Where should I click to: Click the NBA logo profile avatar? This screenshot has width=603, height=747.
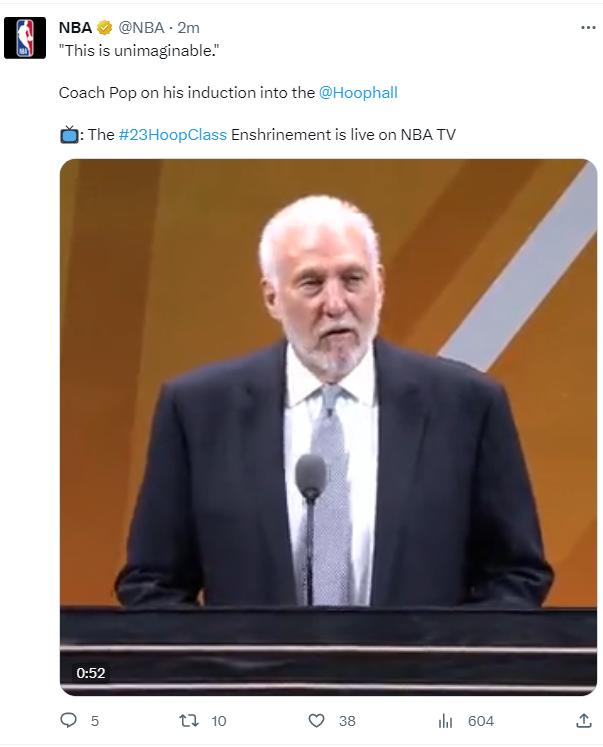25,38
